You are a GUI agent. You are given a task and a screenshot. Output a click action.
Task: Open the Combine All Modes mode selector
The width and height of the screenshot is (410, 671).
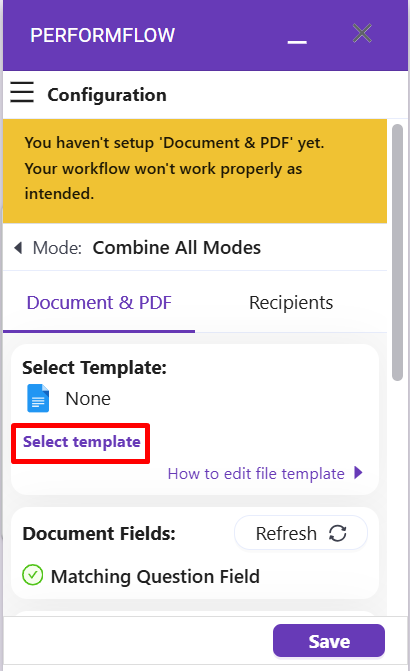pos(176,248)
